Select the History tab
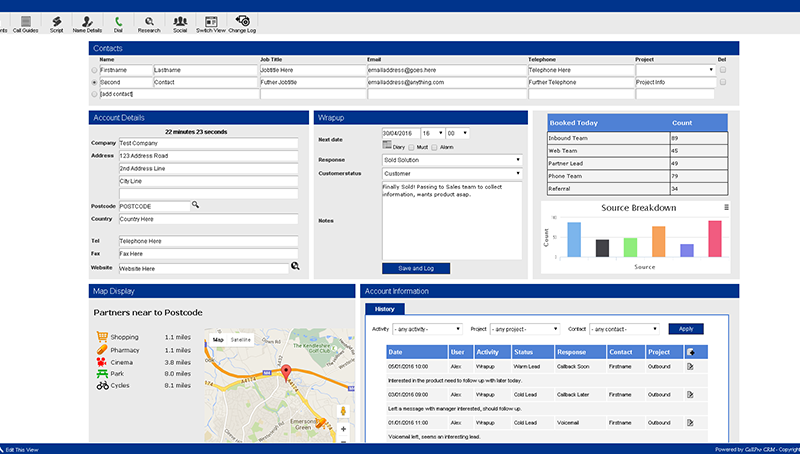The height and width of the screenshot is (454, 800). 385,309
